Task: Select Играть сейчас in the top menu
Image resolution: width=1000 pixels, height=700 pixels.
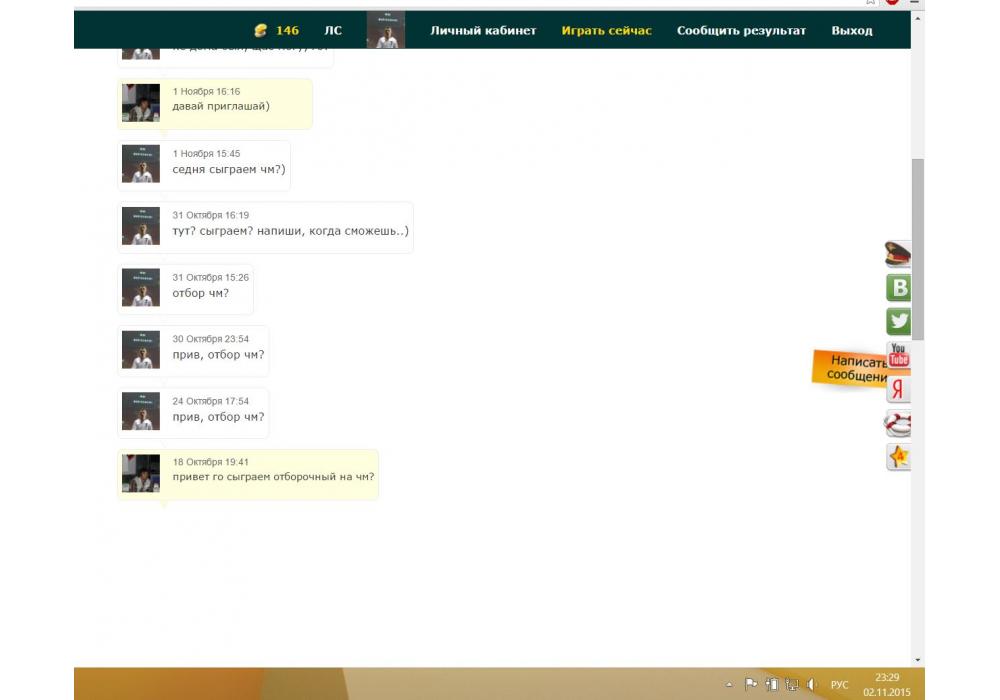Action: pos(606,30)
